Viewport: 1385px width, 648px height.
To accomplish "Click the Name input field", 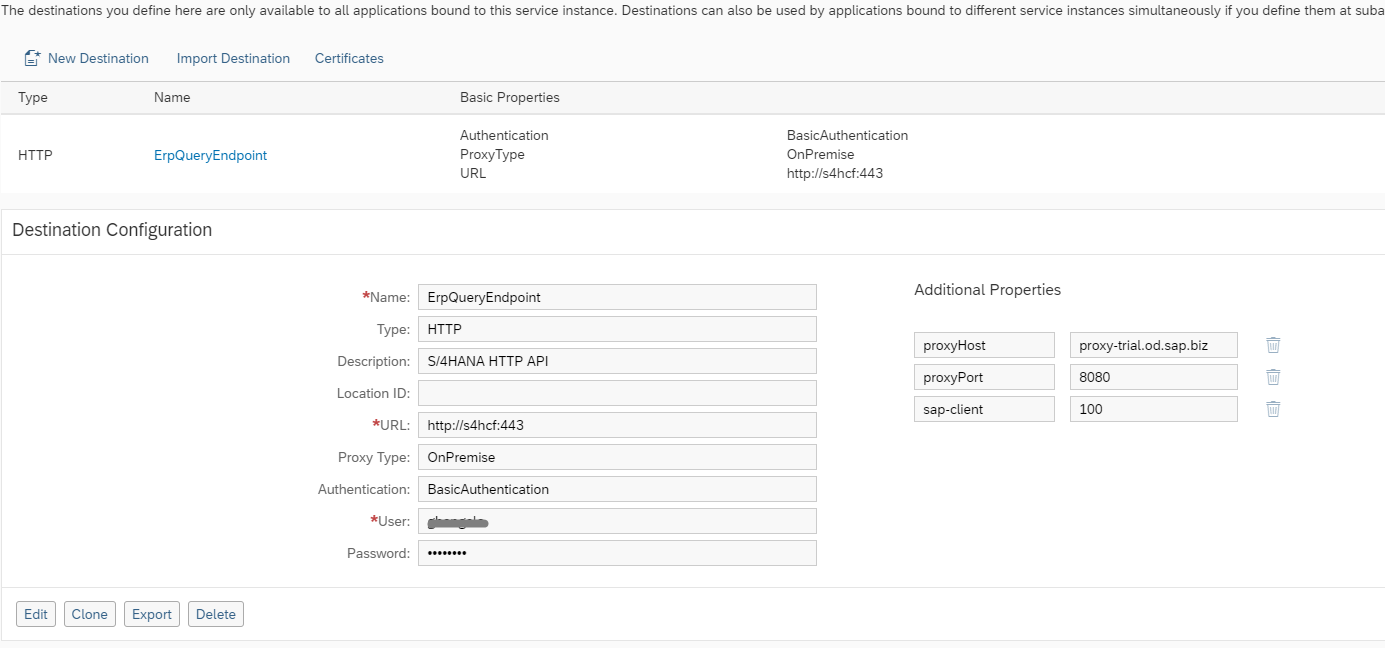I will tap(617, 297).
